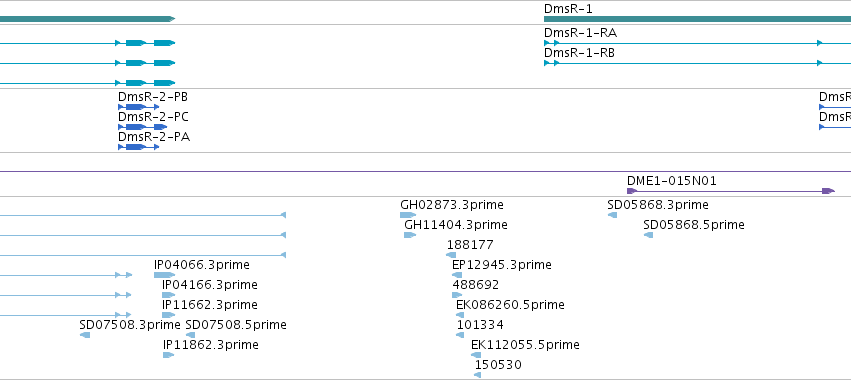Click the DmsR-1-RA transcript label
The image size is (851, 380).
[580, 33]
